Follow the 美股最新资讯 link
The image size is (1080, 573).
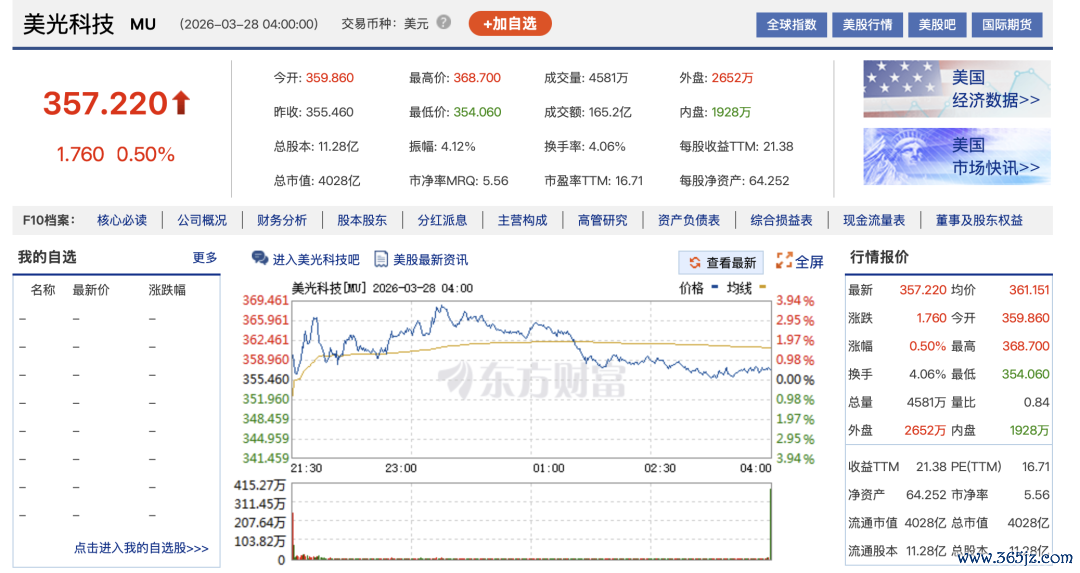pos(430,260)
